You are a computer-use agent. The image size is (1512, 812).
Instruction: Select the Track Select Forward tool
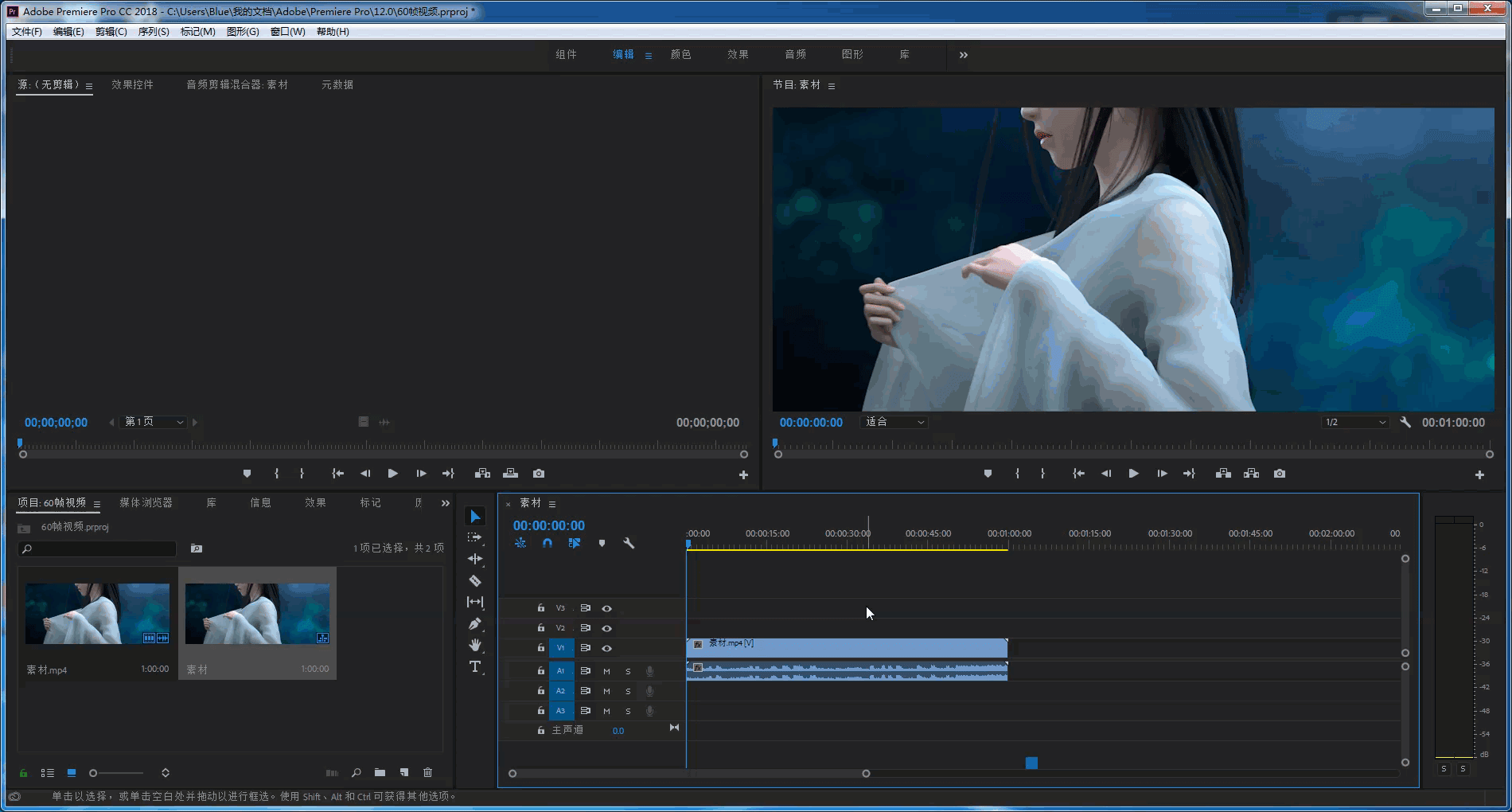pyautogui.click(x=475, y=537)
